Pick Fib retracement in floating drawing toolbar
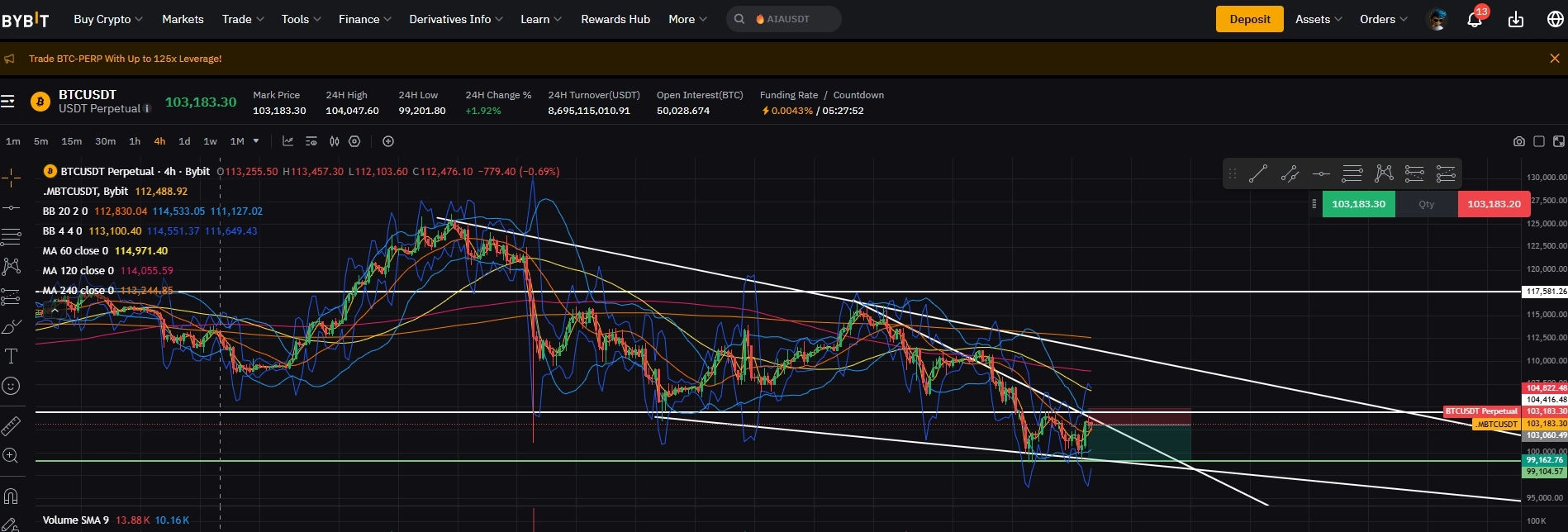This screenshot has width=1568, height=532. pyautogui.click(x=1352, y=173)
